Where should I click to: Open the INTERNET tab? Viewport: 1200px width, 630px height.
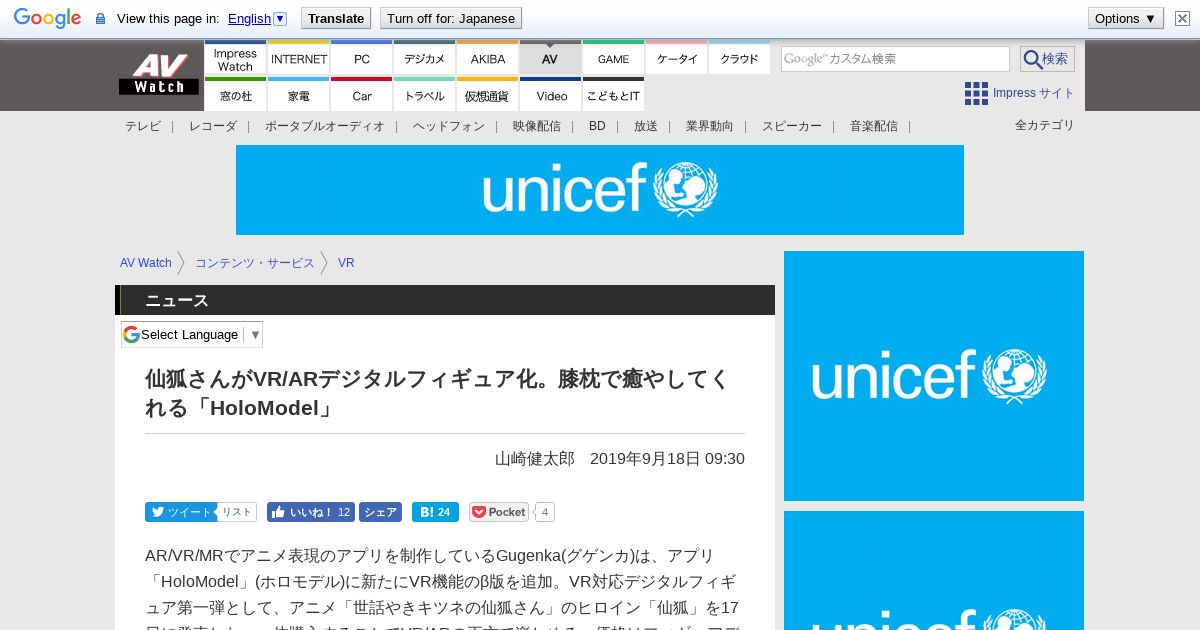pos(299,58)
